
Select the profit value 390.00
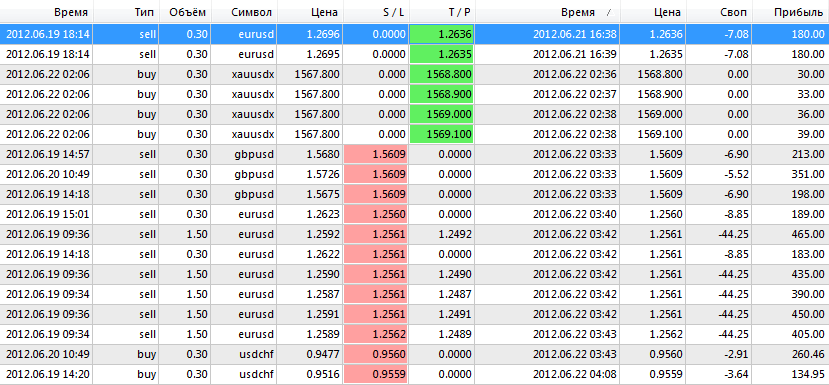coord(808,295)
